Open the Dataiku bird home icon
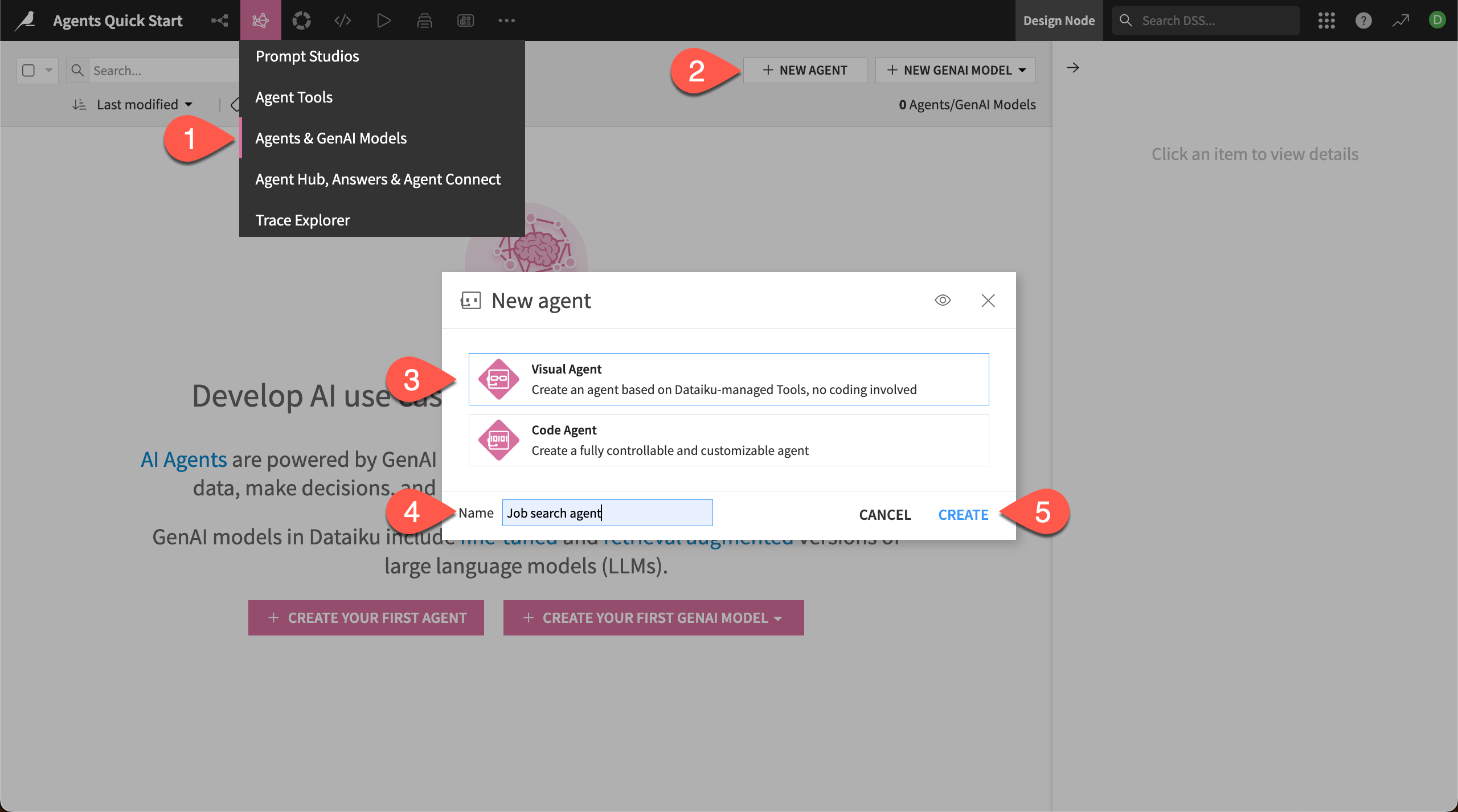1458x812 pixels. click(25, 20)
